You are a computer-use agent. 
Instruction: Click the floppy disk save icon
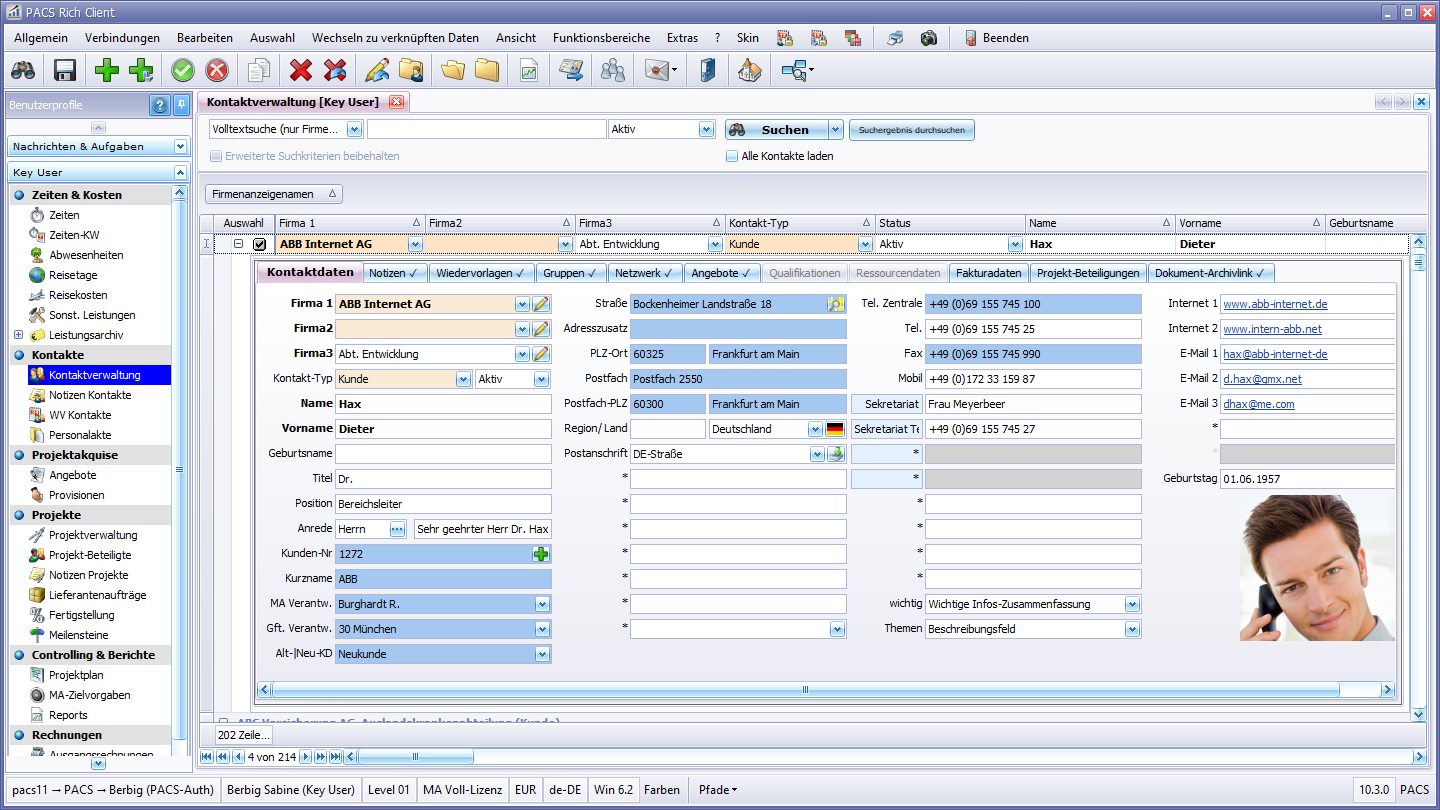click(65, 70)
